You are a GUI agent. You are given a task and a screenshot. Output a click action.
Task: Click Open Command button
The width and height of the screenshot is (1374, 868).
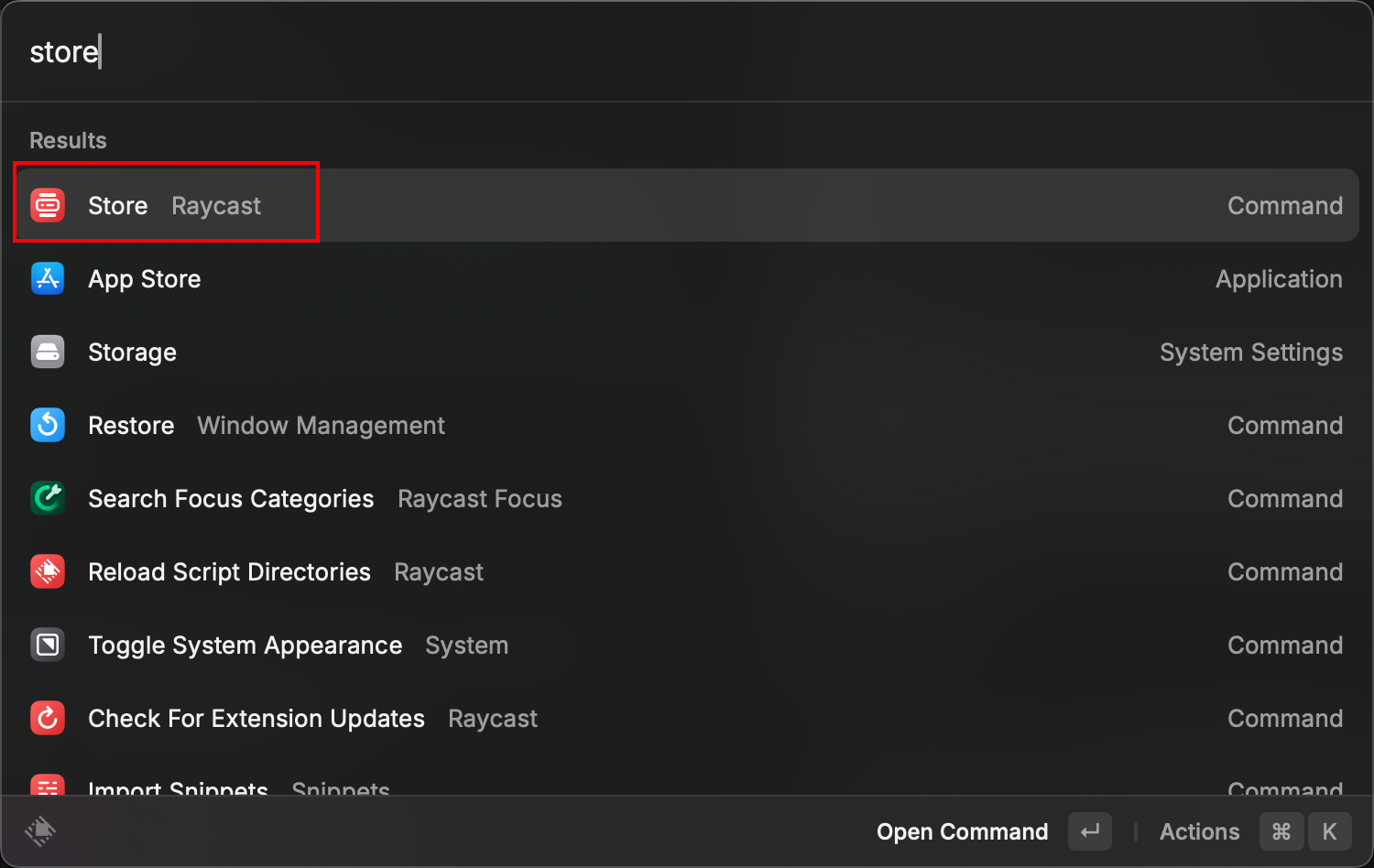[x=962, y=831]
